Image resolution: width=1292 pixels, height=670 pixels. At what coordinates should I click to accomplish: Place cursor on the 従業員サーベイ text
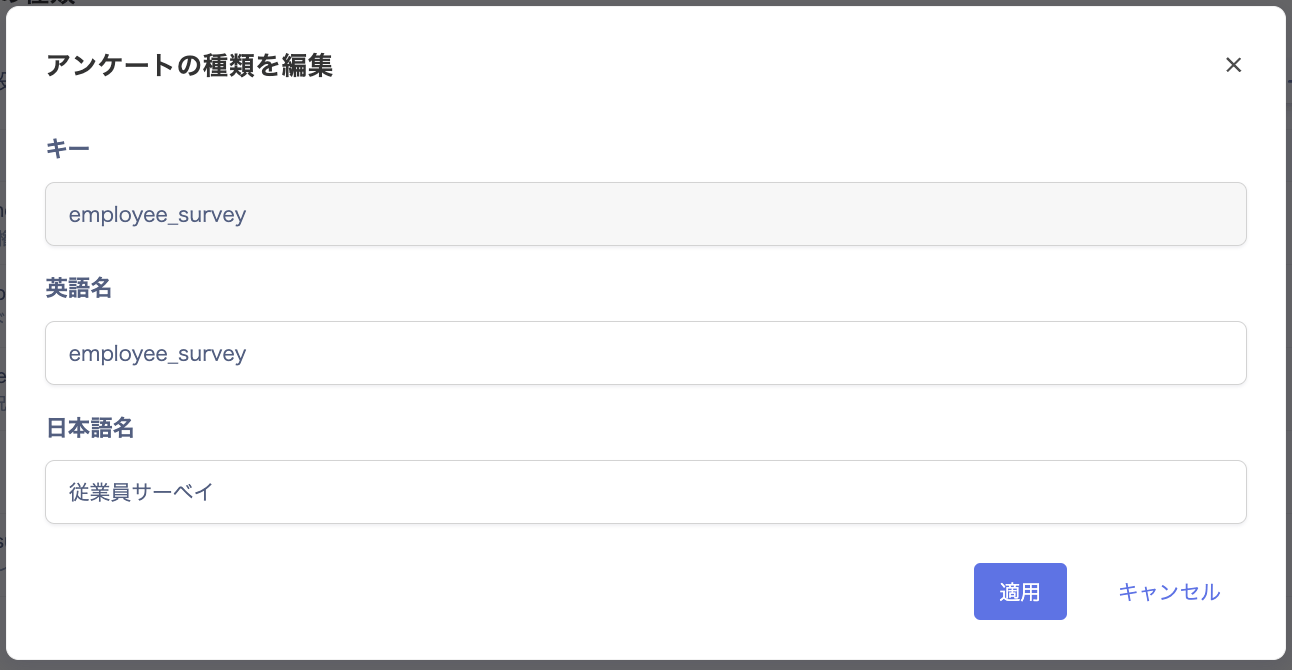(x=141, y=492)
